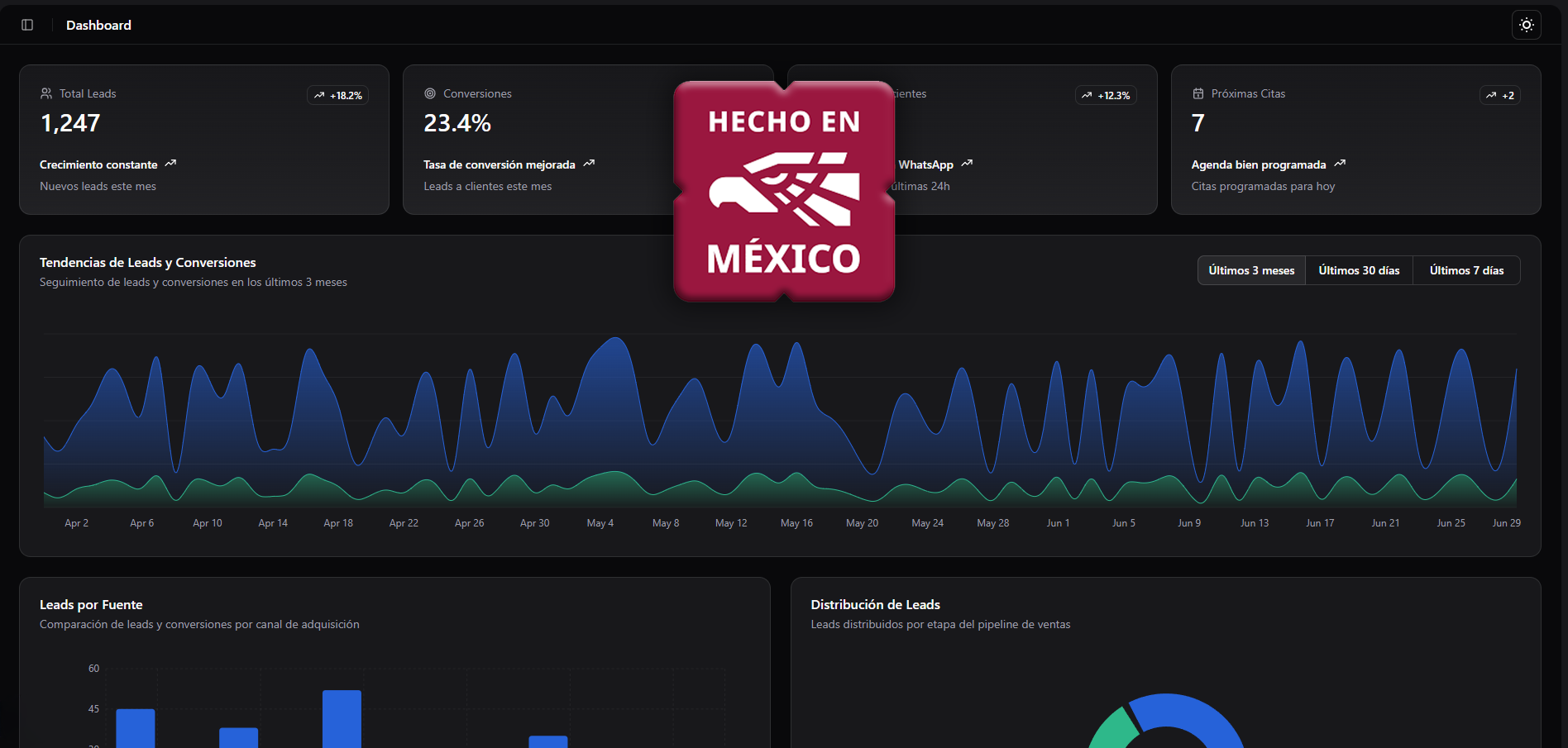This screenshot has width=1568, height=748.
Task: Toggle the sidebar panel icon
Action: pos(27,25)
